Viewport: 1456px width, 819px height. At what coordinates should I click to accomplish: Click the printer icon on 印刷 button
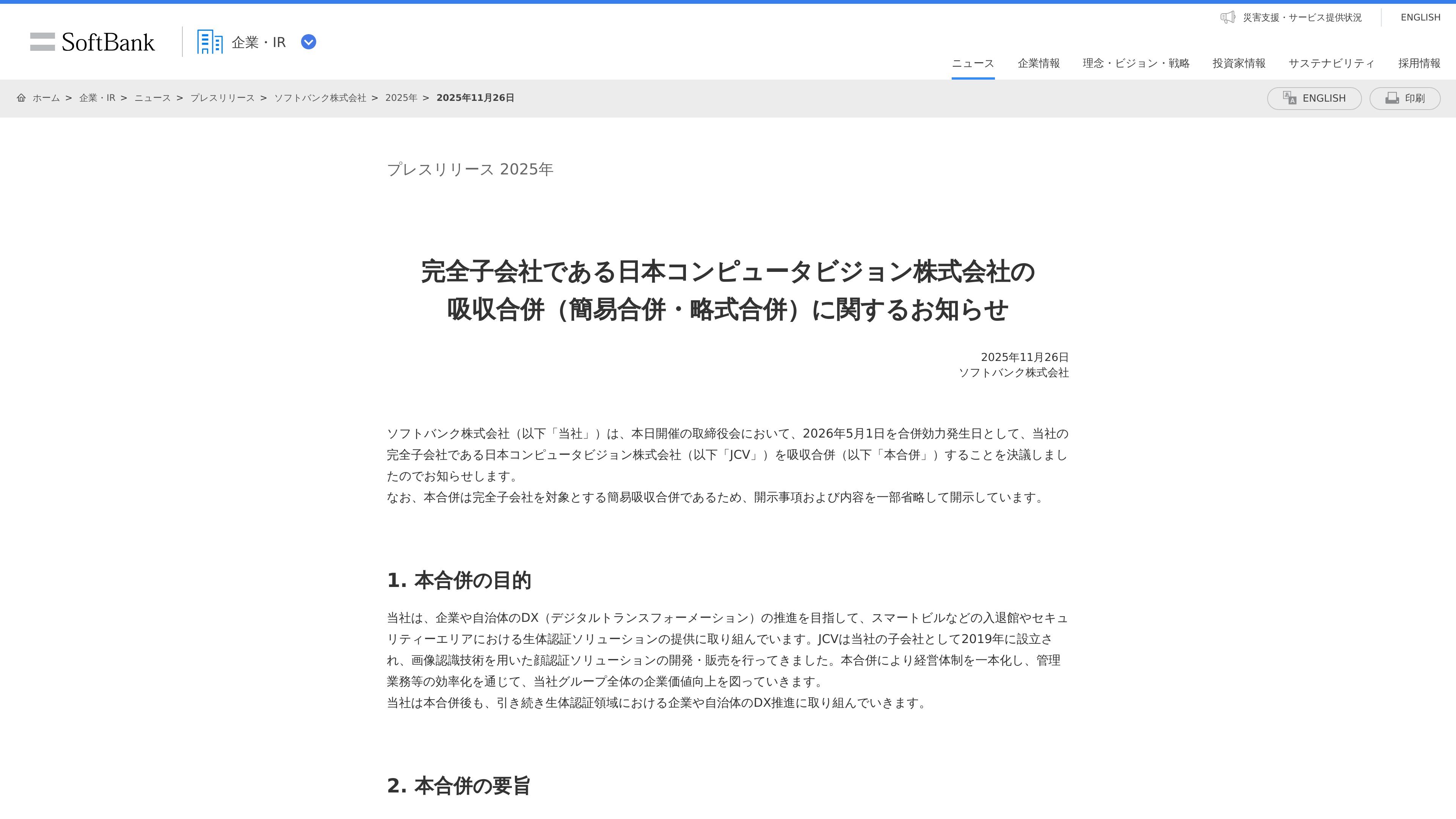point(1392,98)
